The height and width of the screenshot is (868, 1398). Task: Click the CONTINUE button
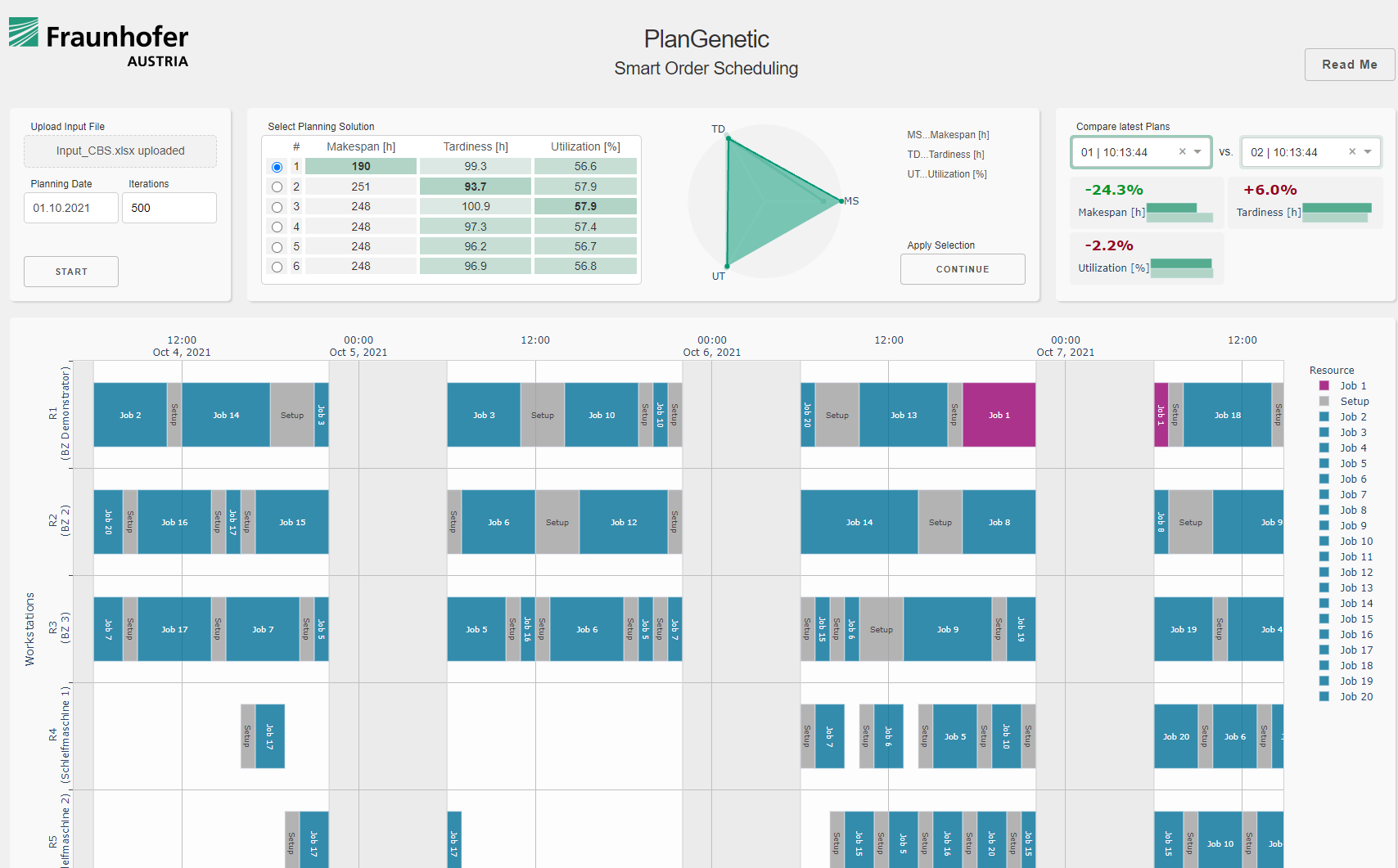pos(963,269)
